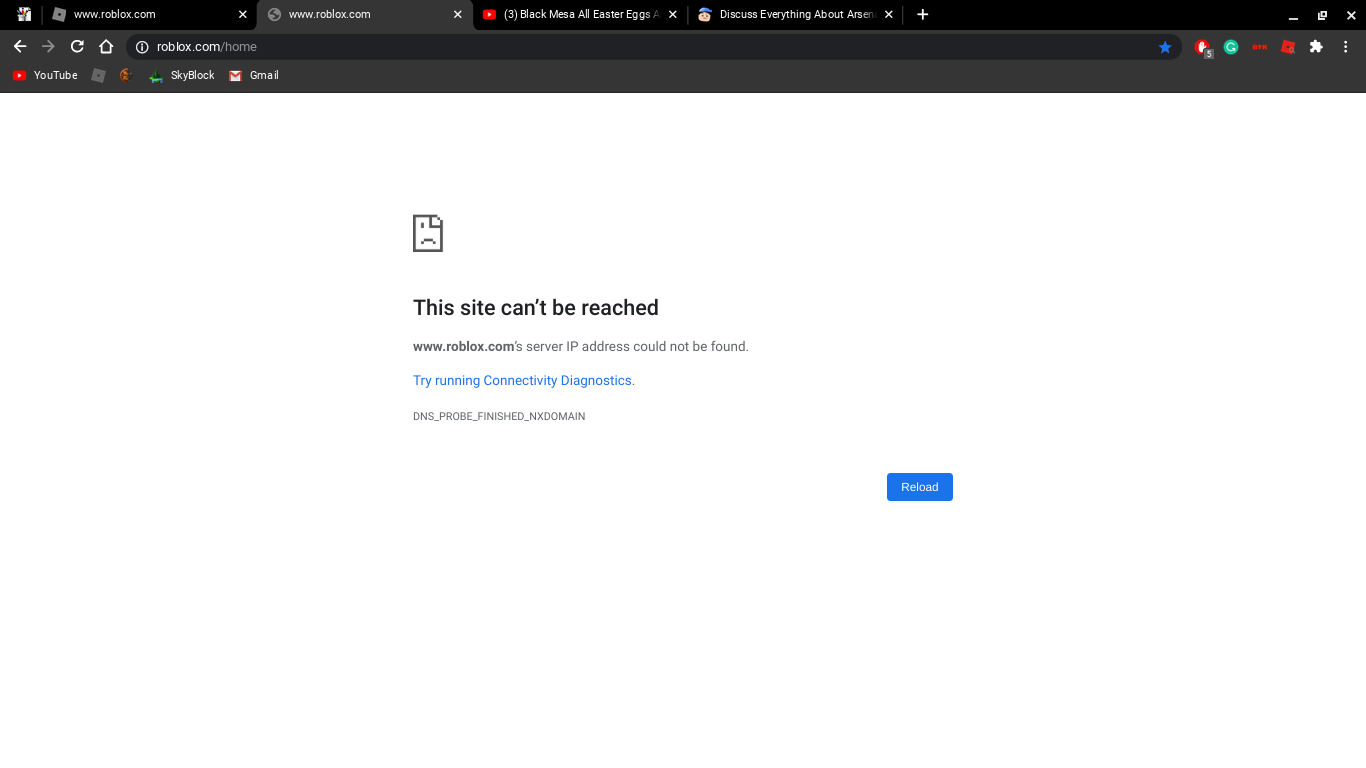Click the blue bookmark star icon
Screen dimensions: 1366x768
pyautogui.click(x=1165, y=47)
